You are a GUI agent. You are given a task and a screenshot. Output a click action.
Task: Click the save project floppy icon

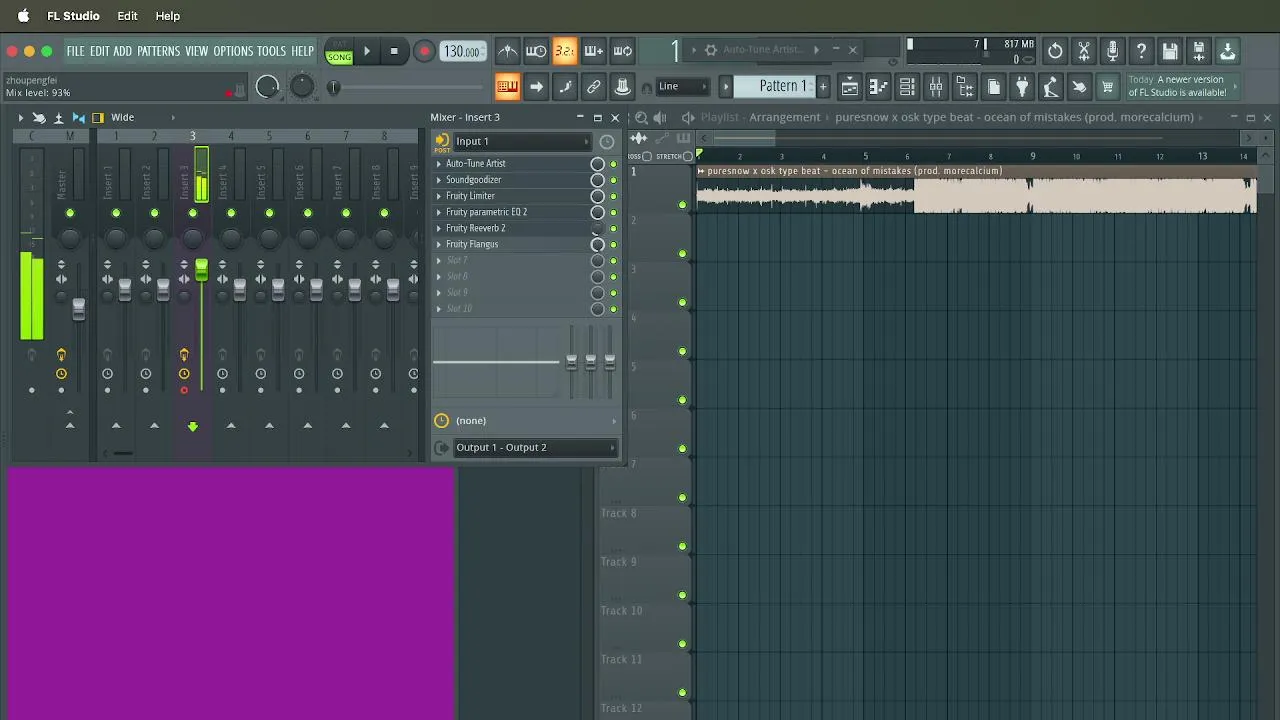(x=1170, y=51)
